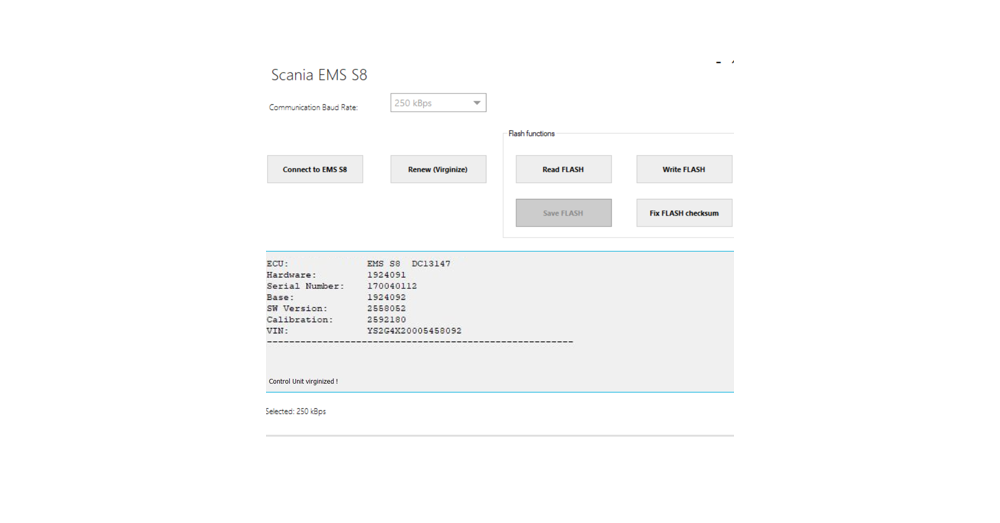The width and height of the screenshot is (1000, 523).
Task: Click the Flash functions group label
Action: (x=531, y=133)
